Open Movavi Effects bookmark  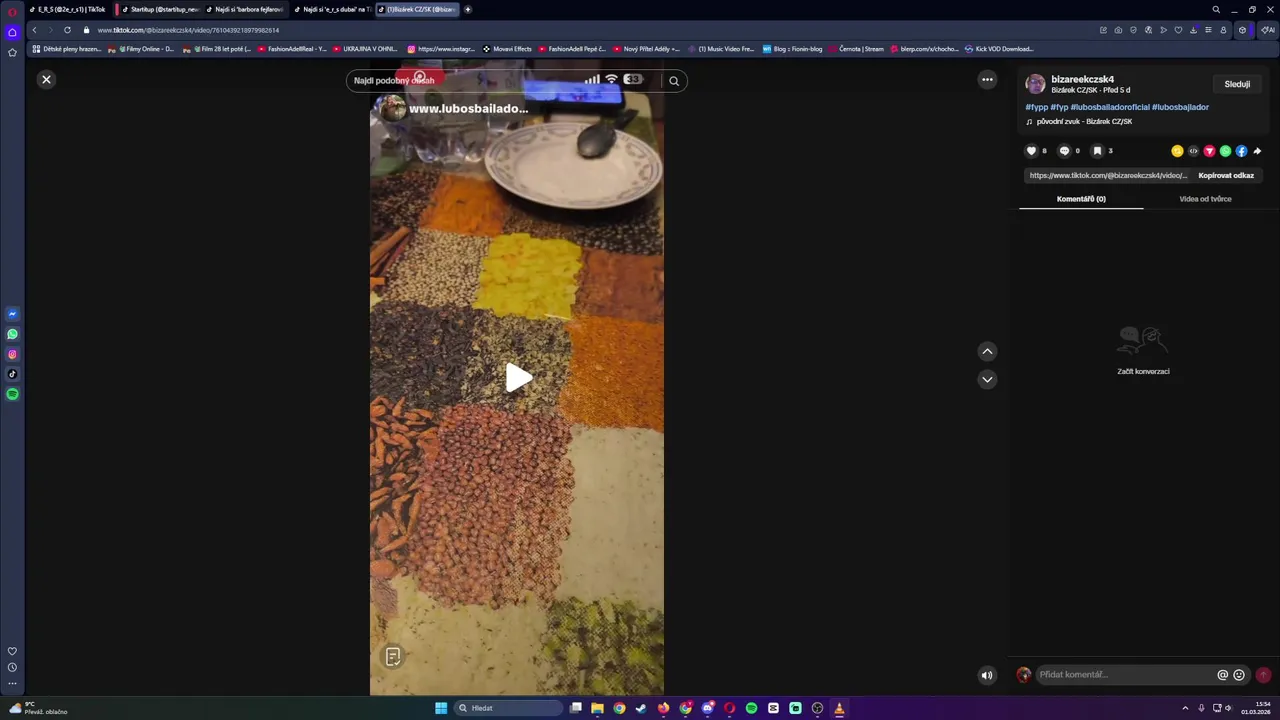(507, 48)
